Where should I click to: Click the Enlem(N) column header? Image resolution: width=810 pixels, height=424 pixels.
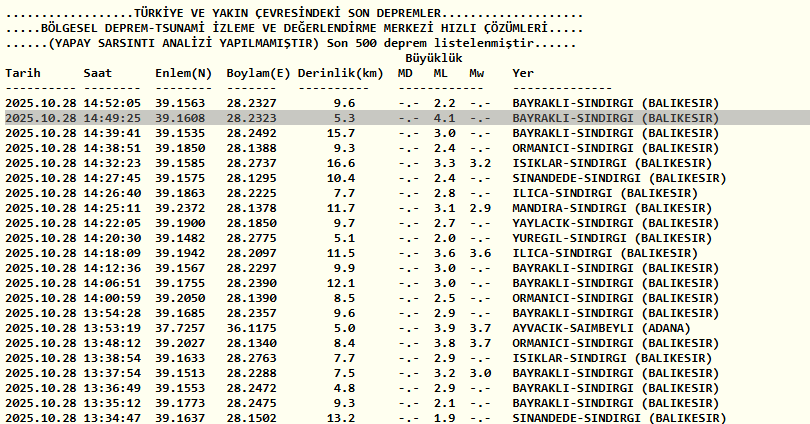click(x=183, y=74)
